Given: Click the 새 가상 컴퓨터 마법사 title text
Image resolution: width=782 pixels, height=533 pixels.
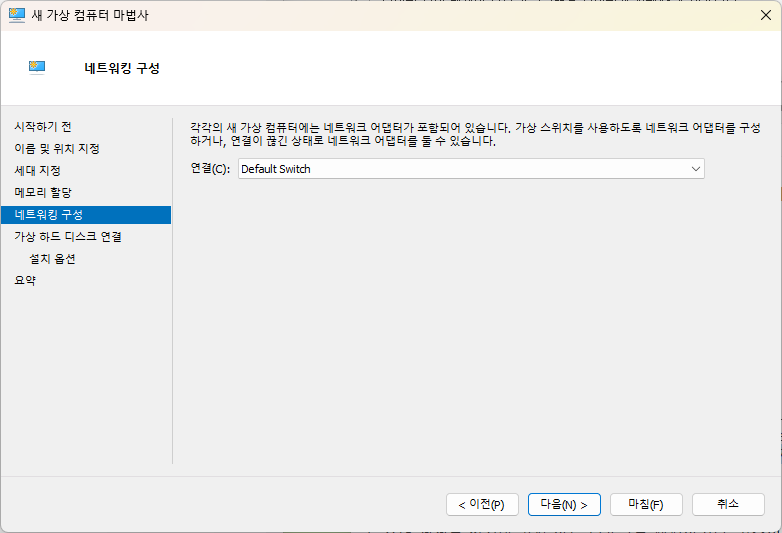Looking at the screenshot, I should click(90, 15).
